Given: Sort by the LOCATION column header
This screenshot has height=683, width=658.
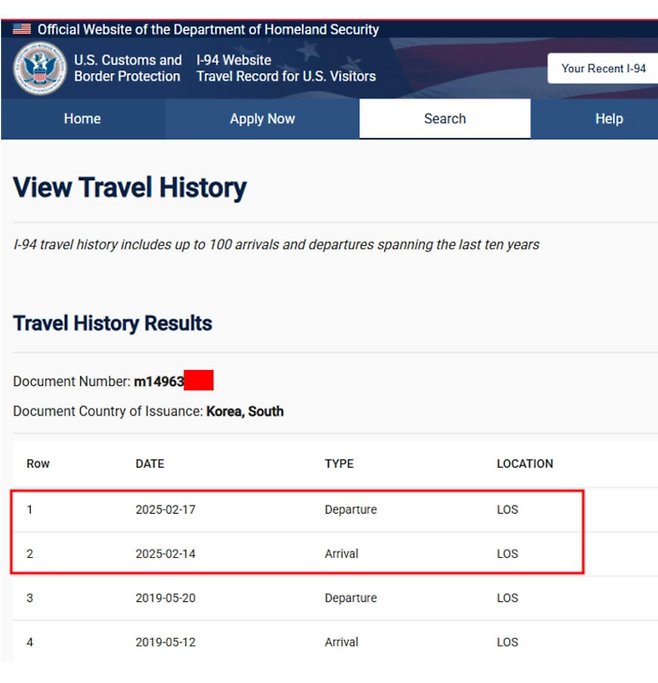Looking at the screenshot, I should pyautogui.click(x=525, y=464).
